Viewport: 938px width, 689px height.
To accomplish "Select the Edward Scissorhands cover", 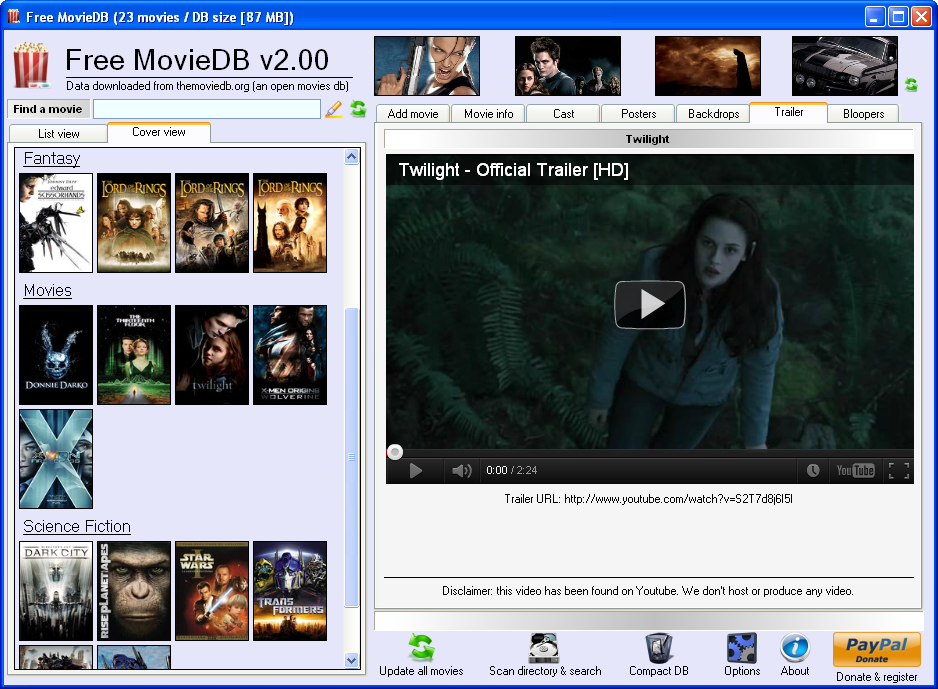I will (x=56, y=223).
